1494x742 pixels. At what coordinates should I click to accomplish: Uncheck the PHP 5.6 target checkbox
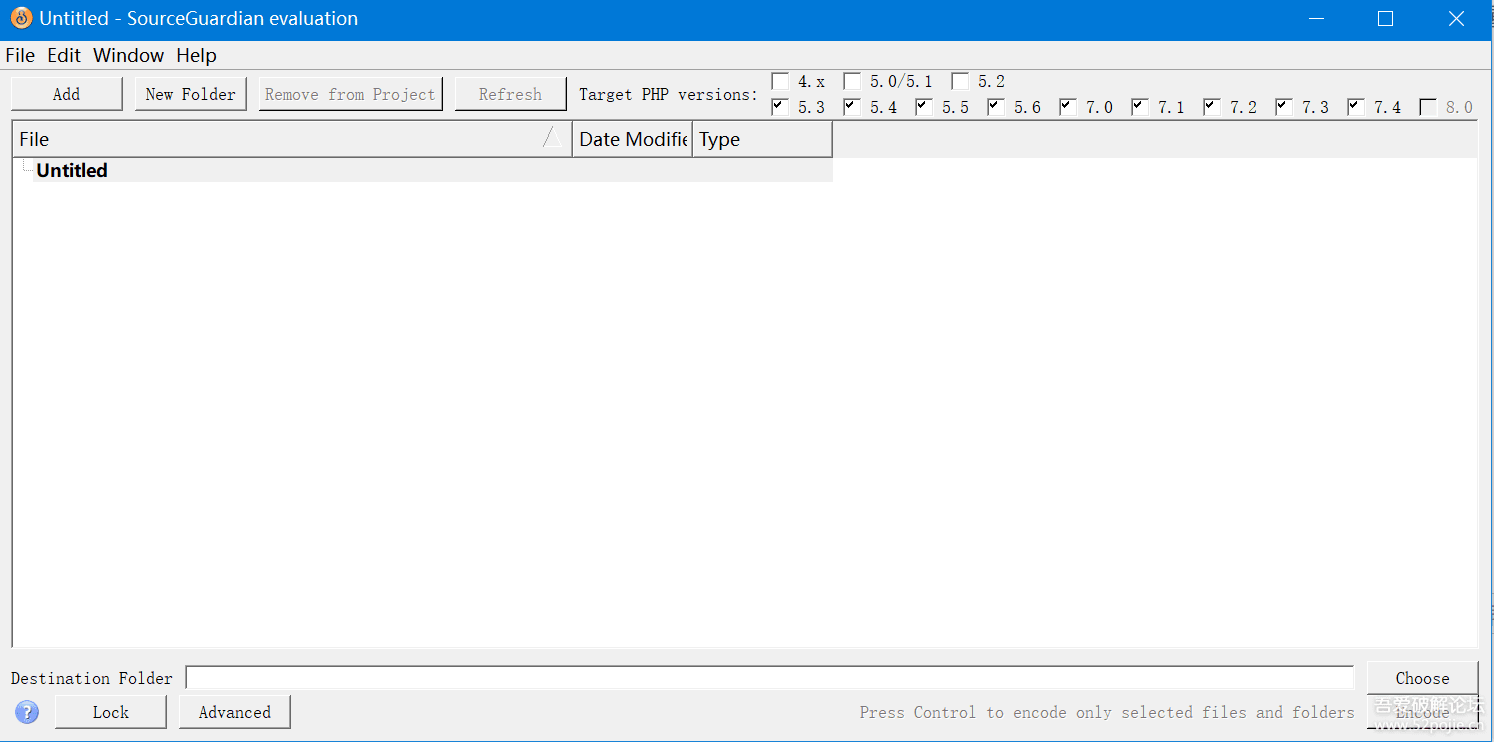(996, 107)
